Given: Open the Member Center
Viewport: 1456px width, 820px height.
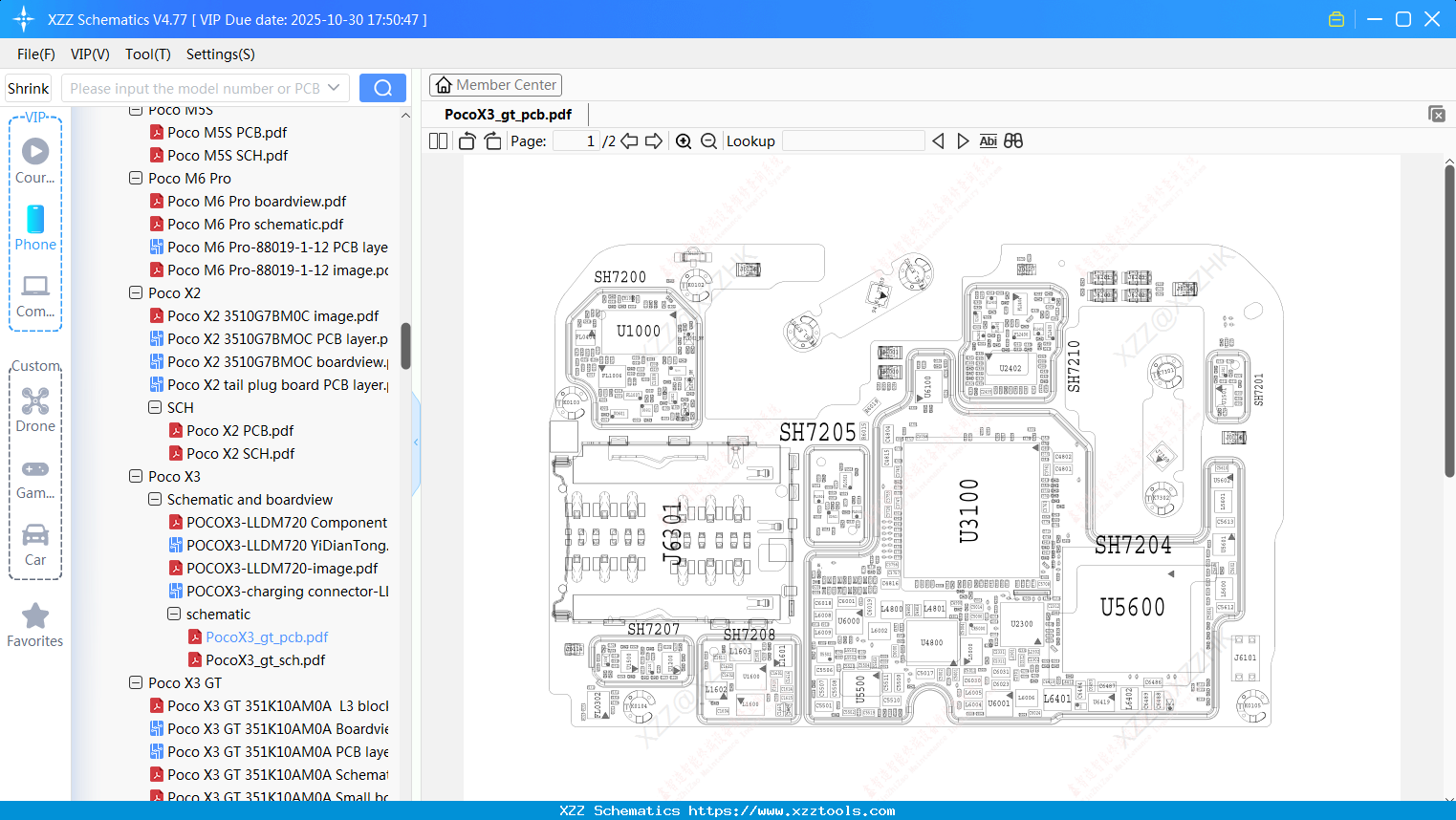Looking at the screenshot, I should coord(495,84).
